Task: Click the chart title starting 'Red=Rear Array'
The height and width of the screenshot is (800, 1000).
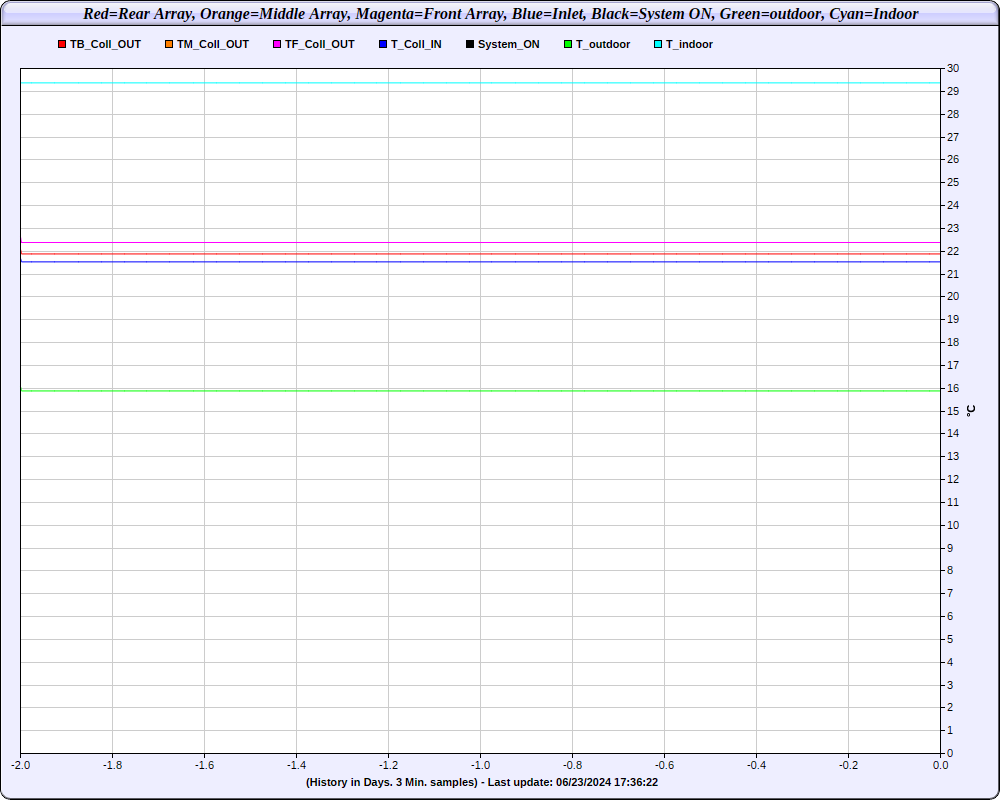Action: (x=501, y=13)
